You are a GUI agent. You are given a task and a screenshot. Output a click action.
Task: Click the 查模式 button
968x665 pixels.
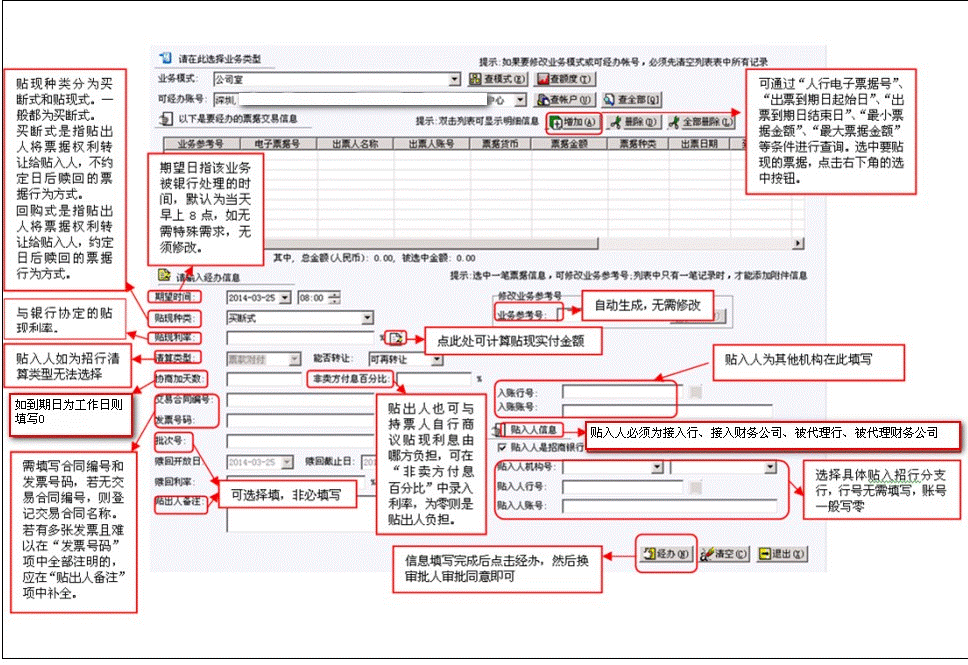click(x=499, y=79)
